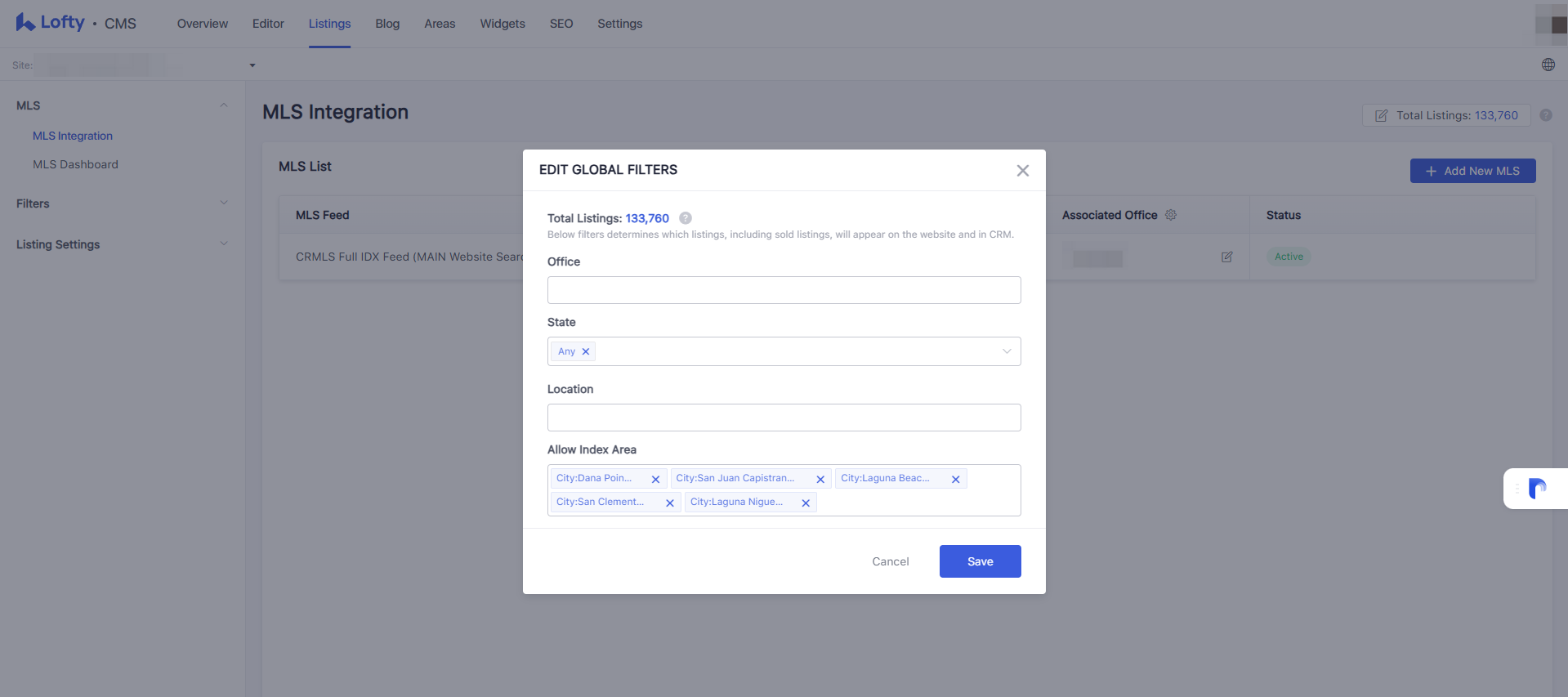Open the Editor tab

click(268, 24)
